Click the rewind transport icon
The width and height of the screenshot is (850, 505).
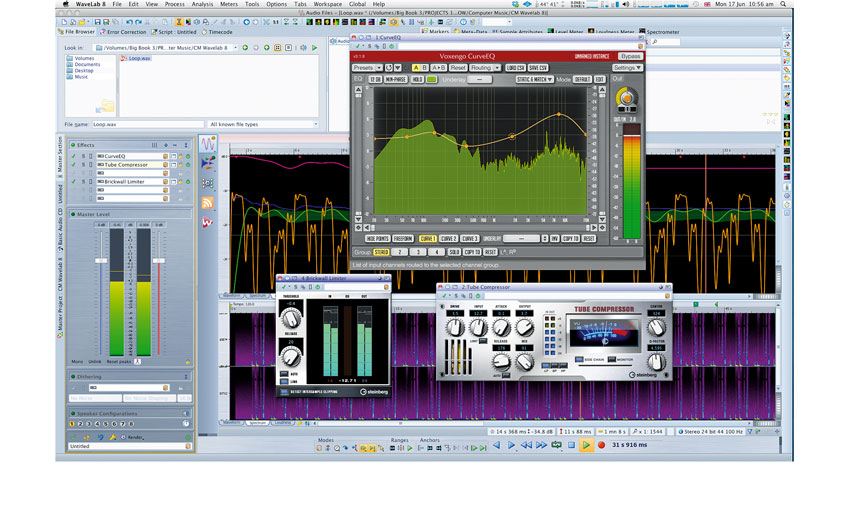(x=526, y=445)
